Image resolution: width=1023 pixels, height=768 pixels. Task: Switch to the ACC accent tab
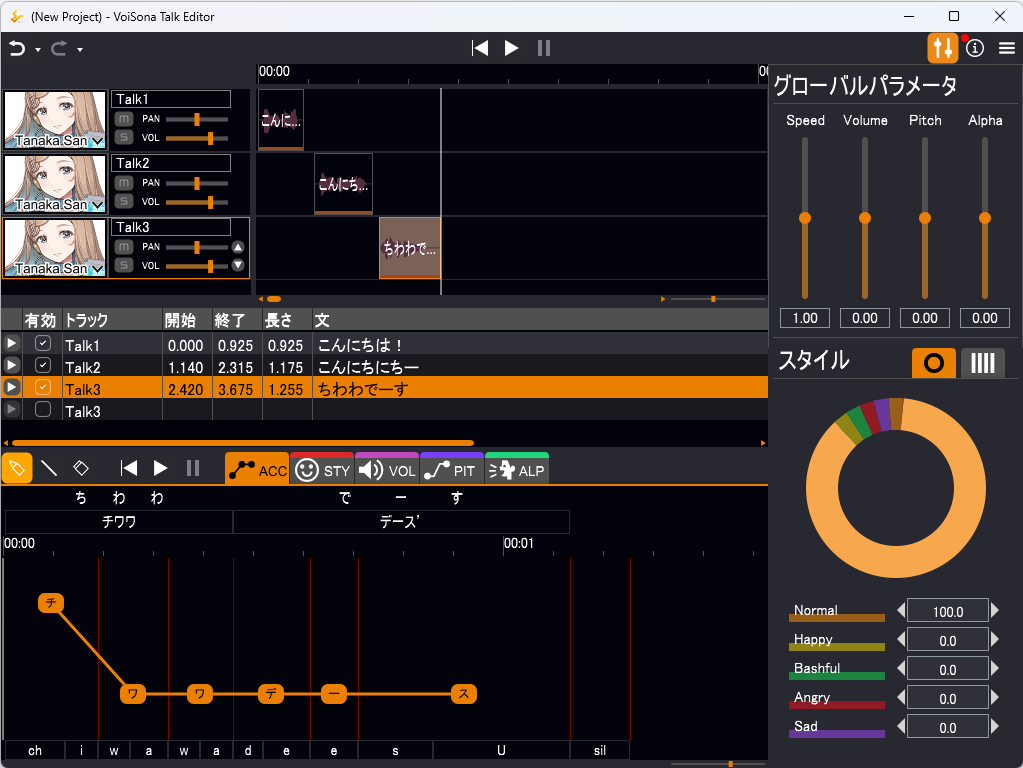pyautogui.click(x=257, y=468)
